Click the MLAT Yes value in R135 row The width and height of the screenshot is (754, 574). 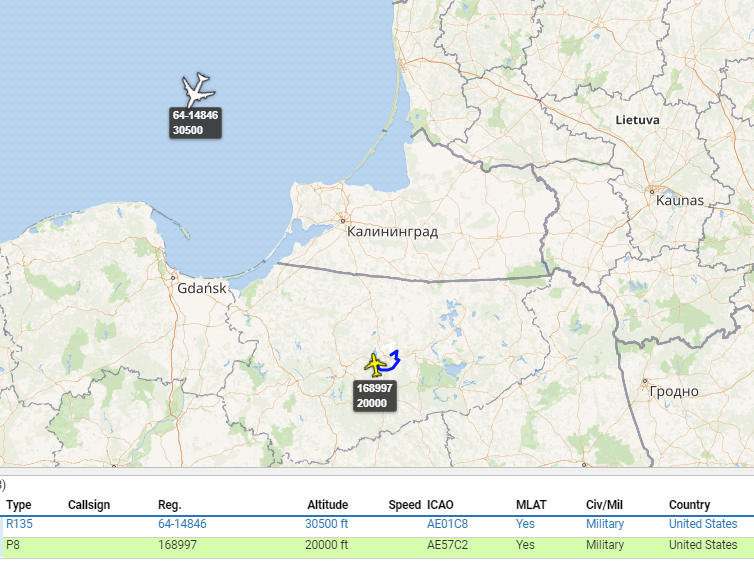(525, 524)
